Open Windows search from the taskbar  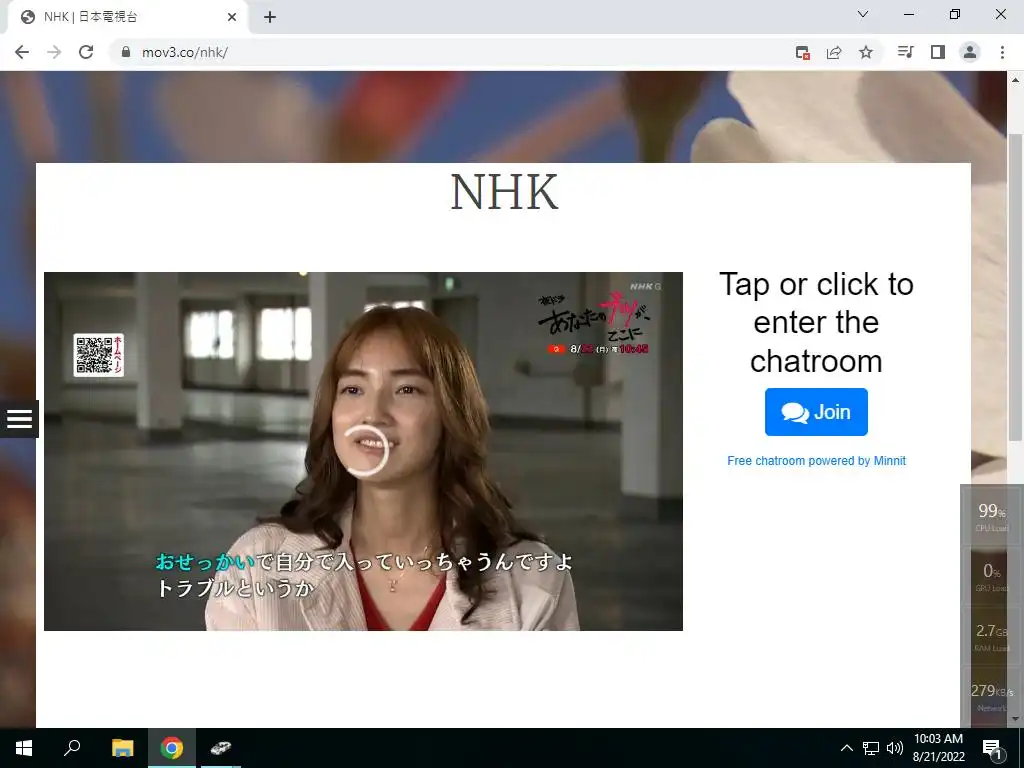click(x=72, y=748)
